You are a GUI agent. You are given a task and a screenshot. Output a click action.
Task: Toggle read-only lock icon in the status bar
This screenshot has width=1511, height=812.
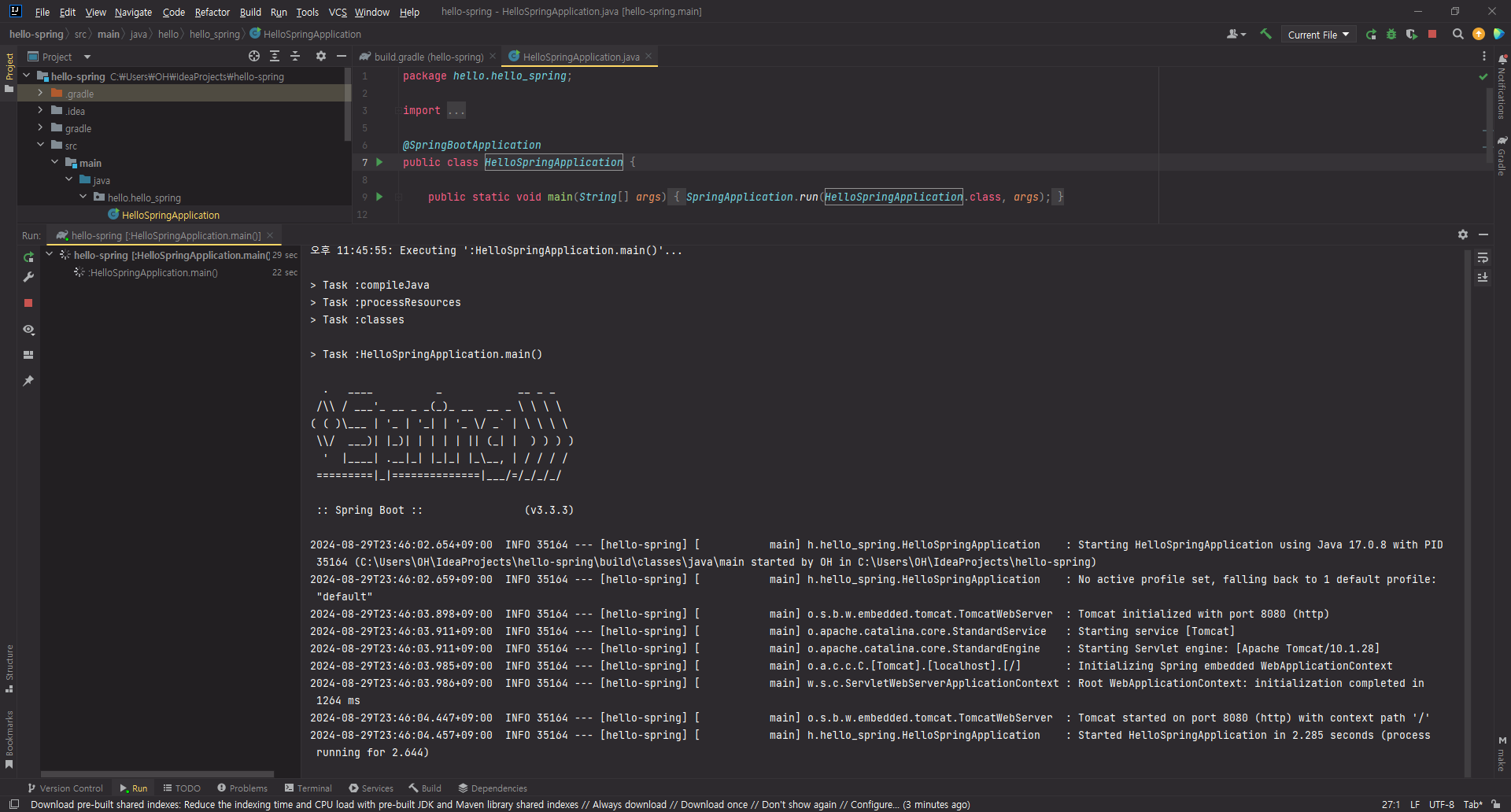1496,804
